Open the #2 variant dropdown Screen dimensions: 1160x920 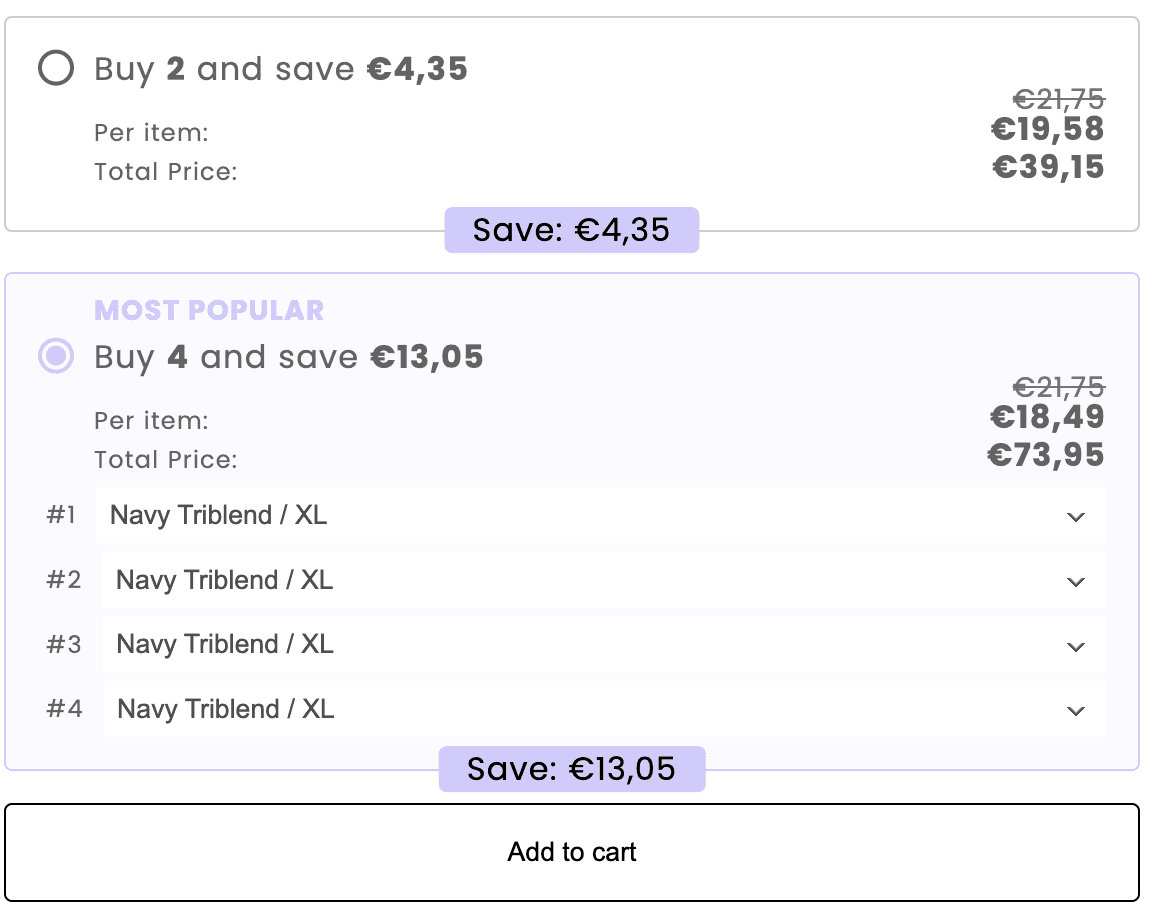[603, 580]
